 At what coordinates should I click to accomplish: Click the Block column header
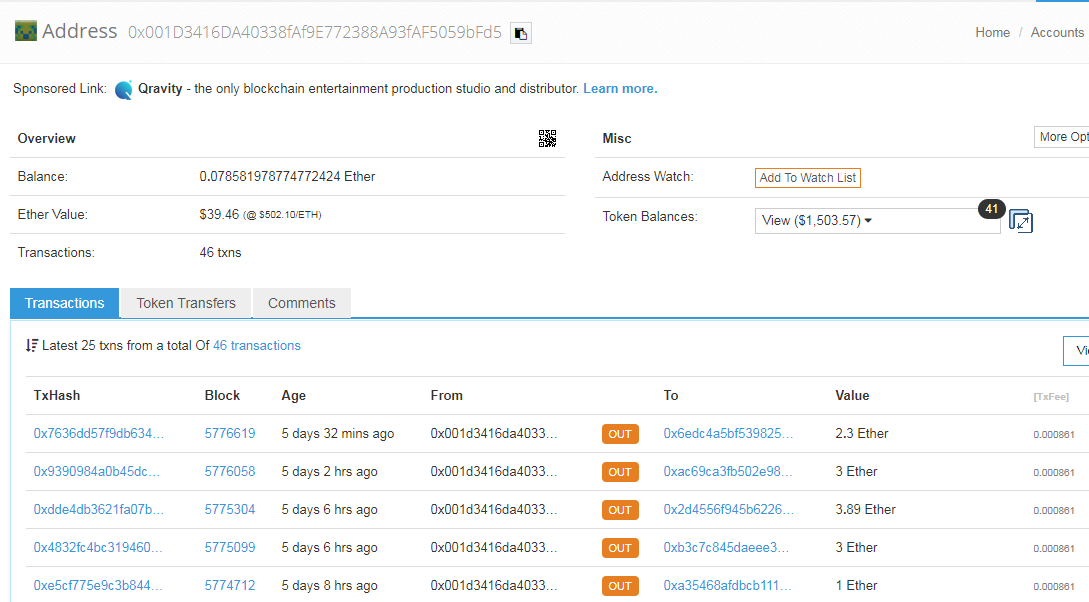(222, 396)
